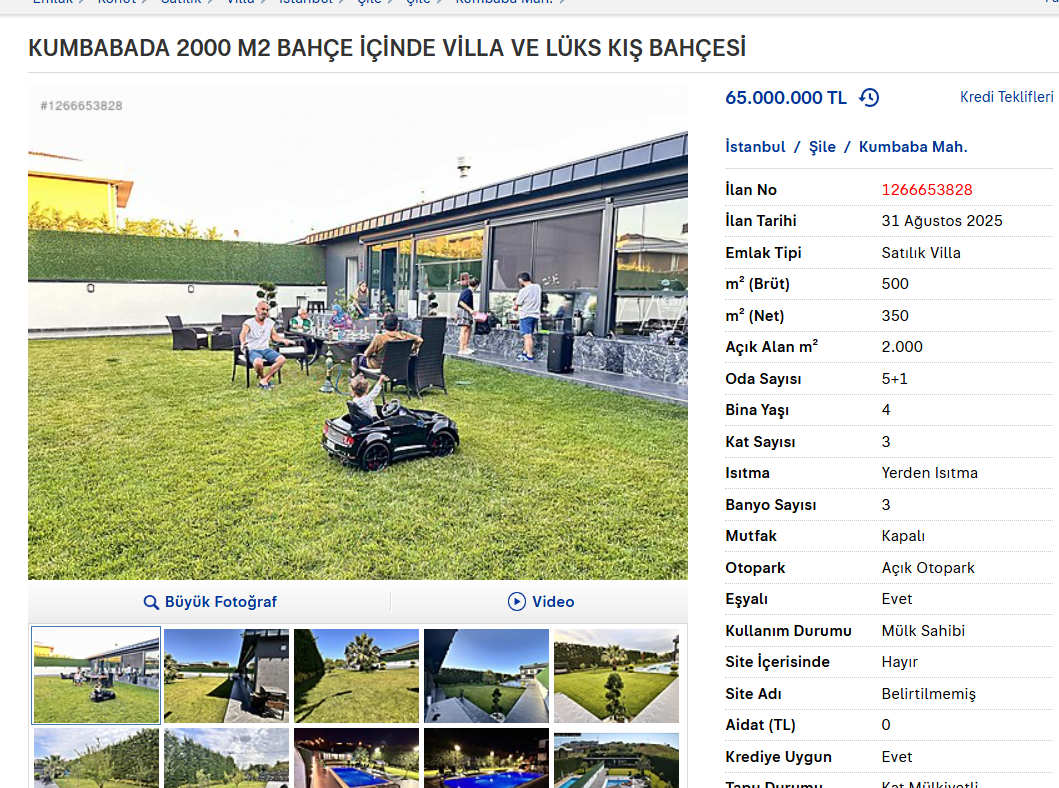Open the İstanbul location link
This screenshot has height=788, width=1059.
coord(755,147)
